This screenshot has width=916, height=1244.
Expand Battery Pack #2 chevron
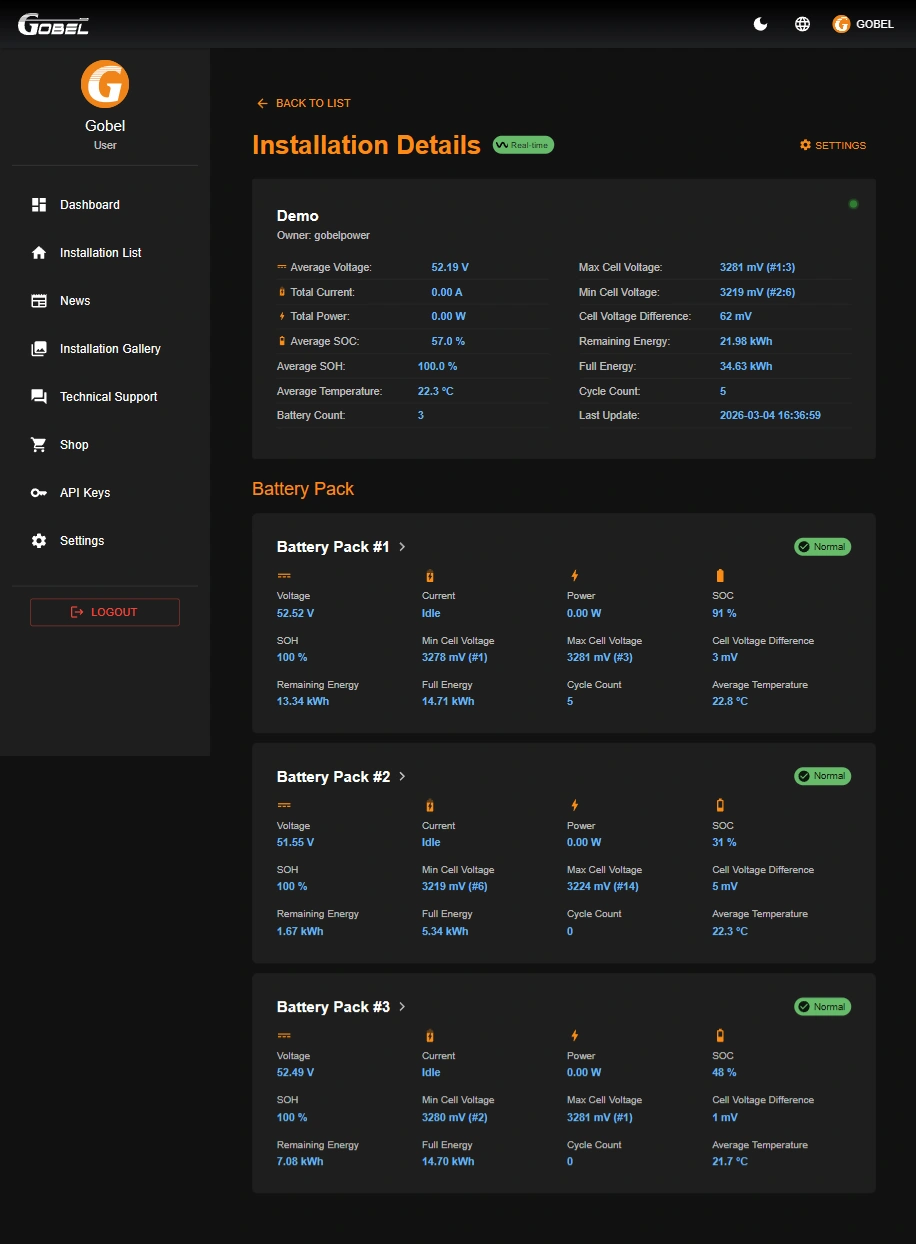pyautogui.click(x=402, y=777)
